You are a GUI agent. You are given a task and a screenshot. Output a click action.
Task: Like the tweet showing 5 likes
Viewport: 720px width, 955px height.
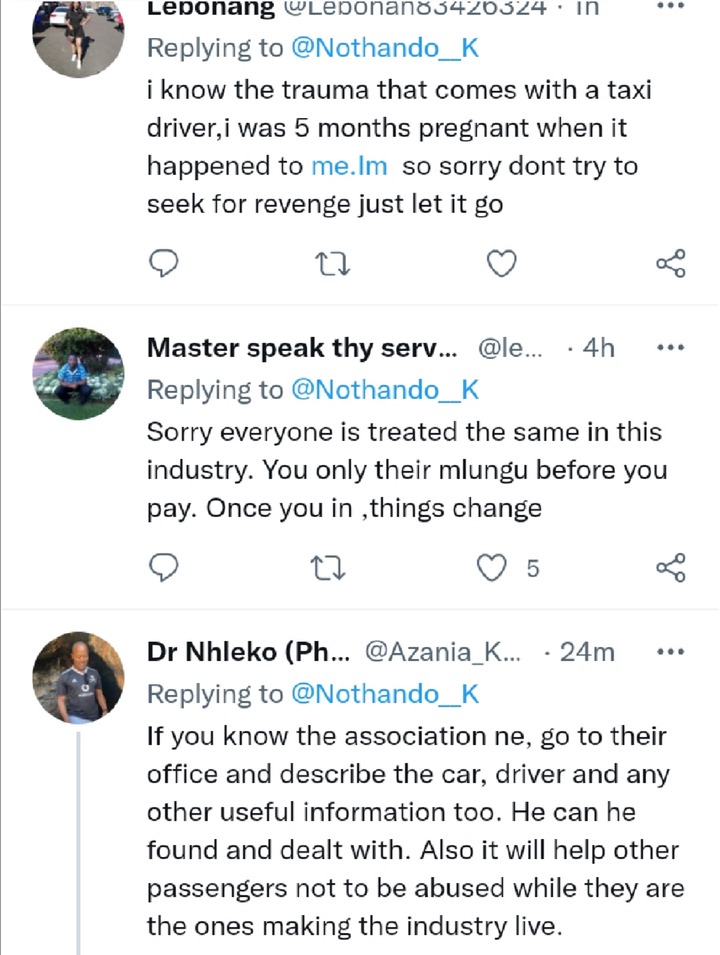point(491,568)
